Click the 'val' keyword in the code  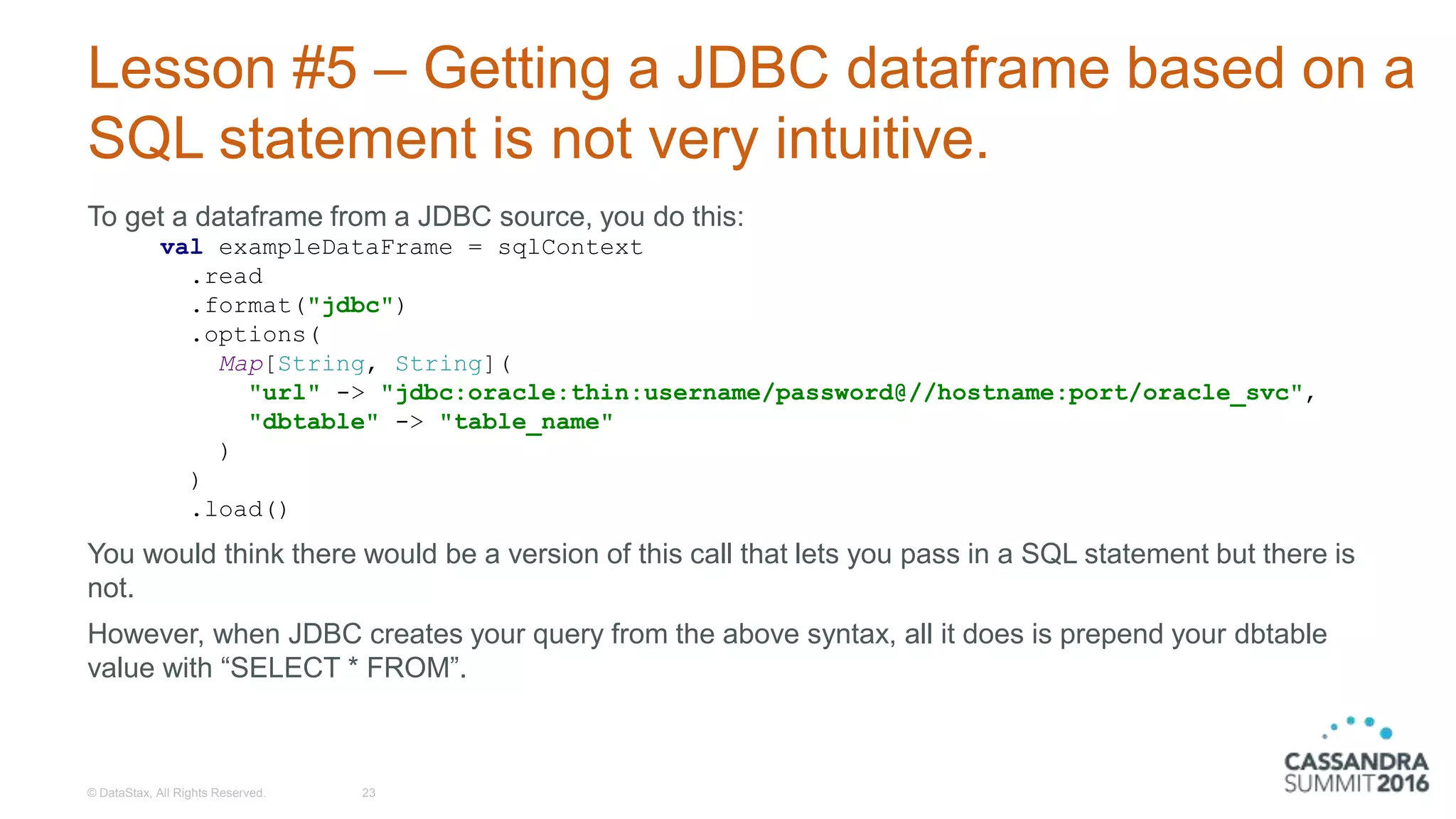[181, 247]
